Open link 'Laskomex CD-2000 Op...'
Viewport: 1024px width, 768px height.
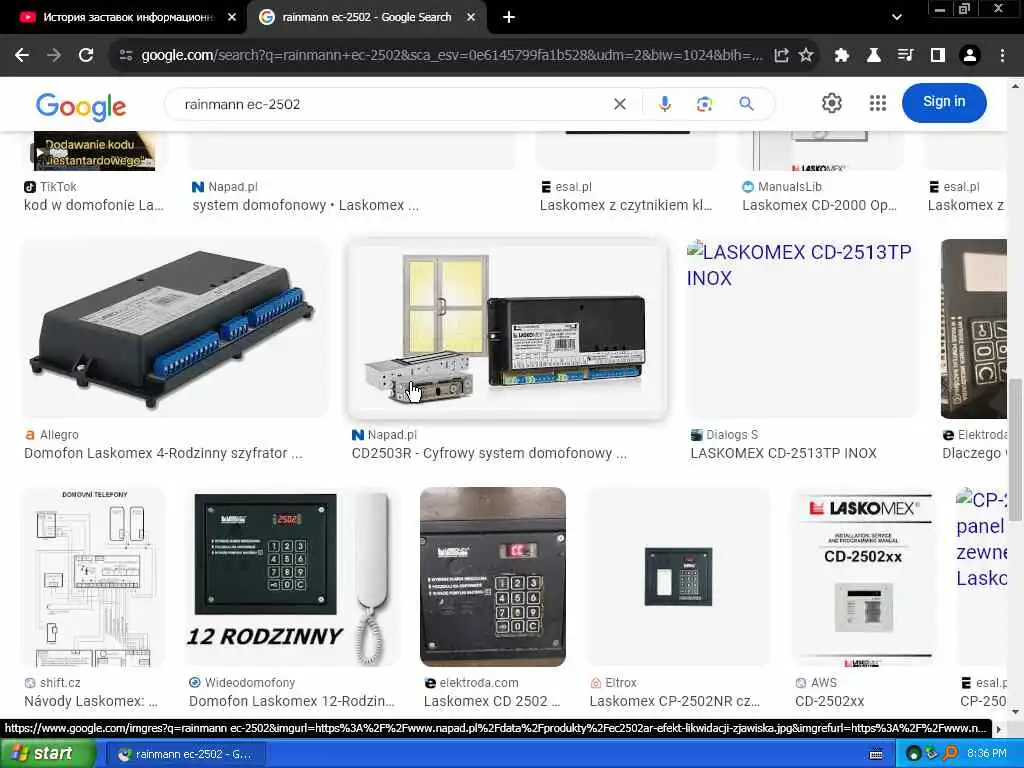pyautogui.click(x=820, y=205)
